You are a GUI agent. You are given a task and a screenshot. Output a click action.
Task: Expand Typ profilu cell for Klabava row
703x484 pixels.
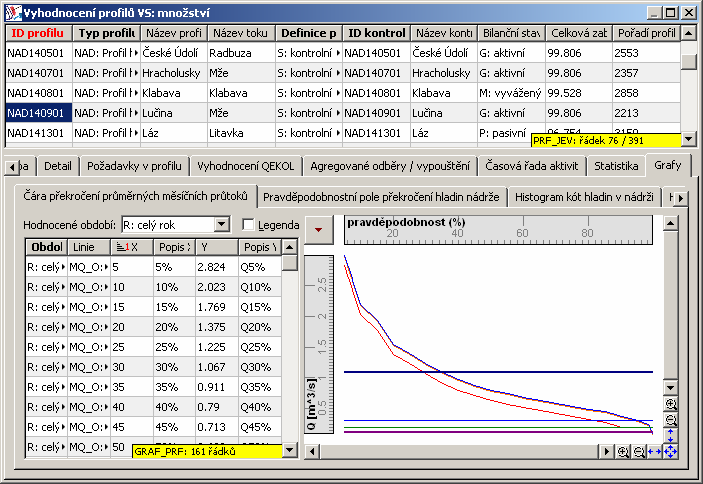pos(135,93)
